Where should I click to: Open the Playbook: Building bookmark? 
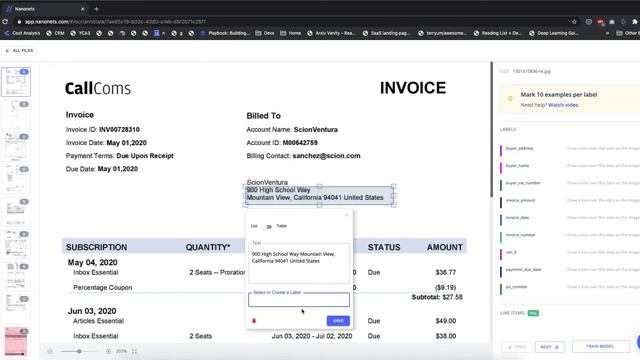(x=225, y=33)
